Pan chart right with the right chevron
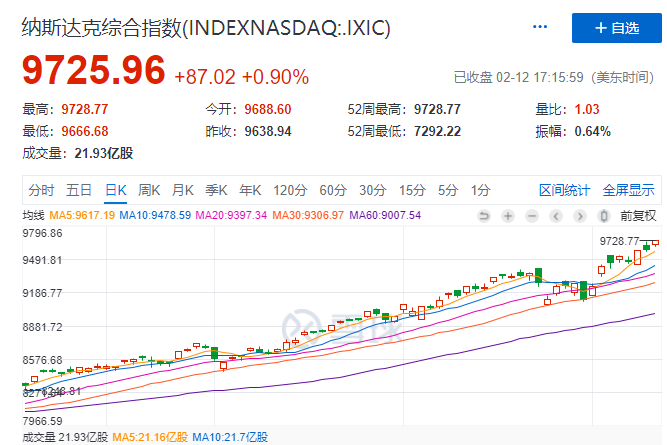The width and height of the screenshot is (667, 445). [x=579, y=216]
